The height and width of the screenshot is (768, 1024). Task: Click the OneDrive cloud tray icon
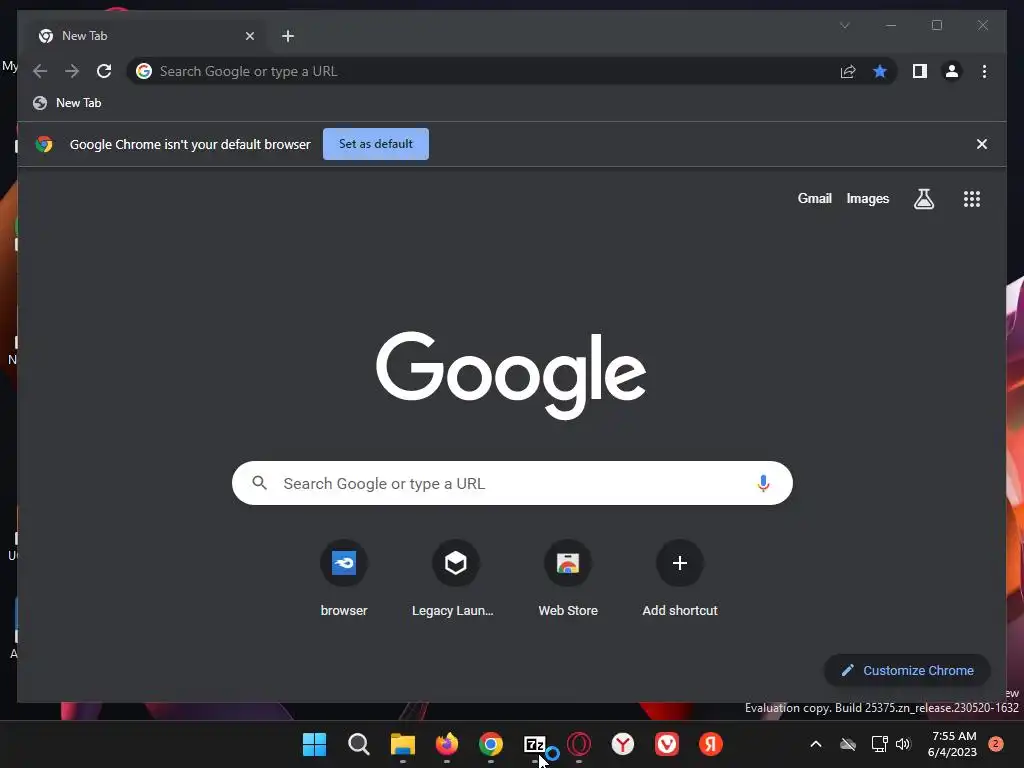[x=848, y=744]
